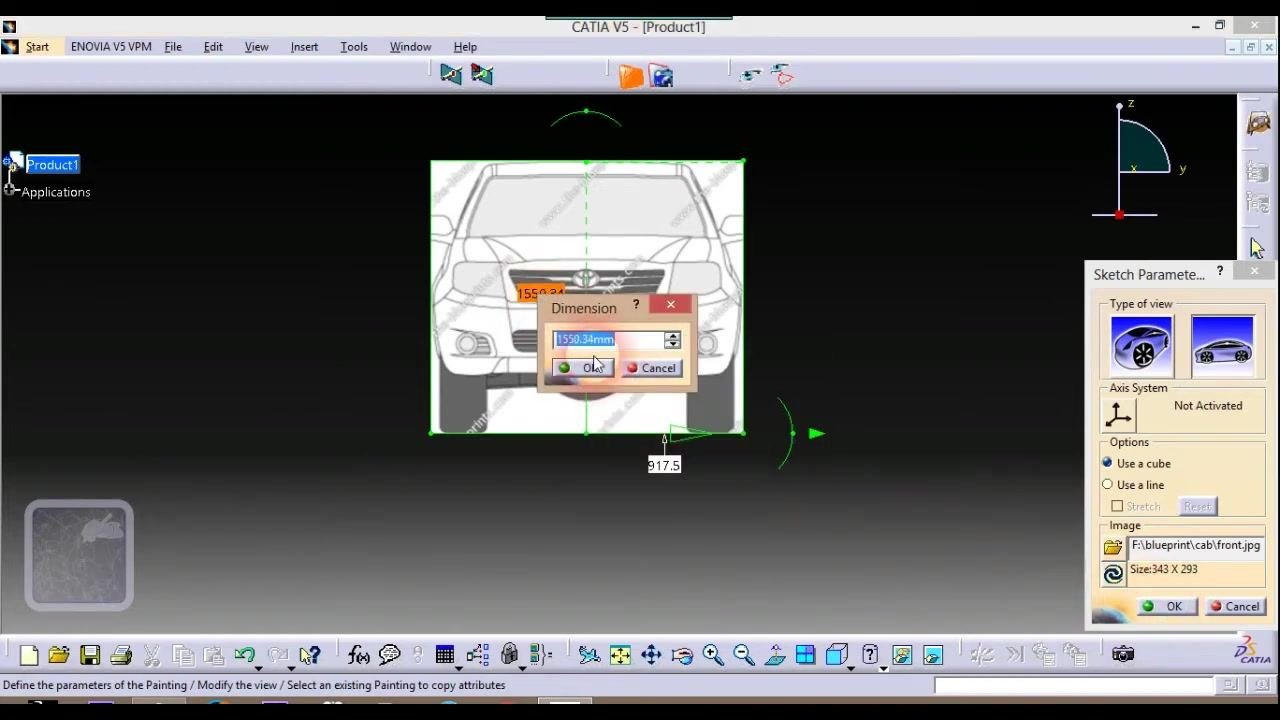The width and height of the screenshot is (1280, 720).
Task: Click the Zoom In magnifier
Action: tap(713, 655)
